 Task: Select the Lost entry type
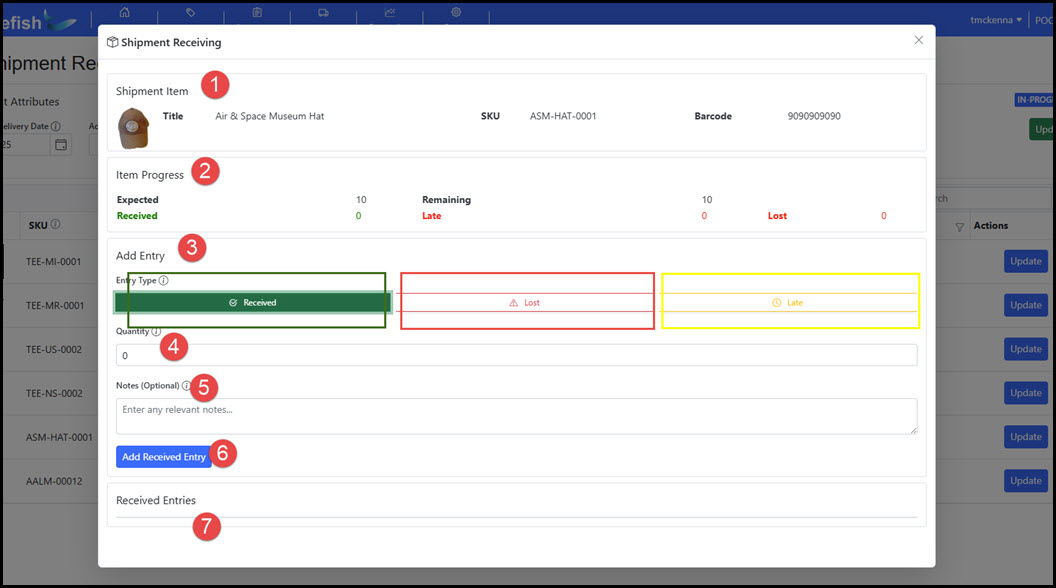tap(526, 302)
